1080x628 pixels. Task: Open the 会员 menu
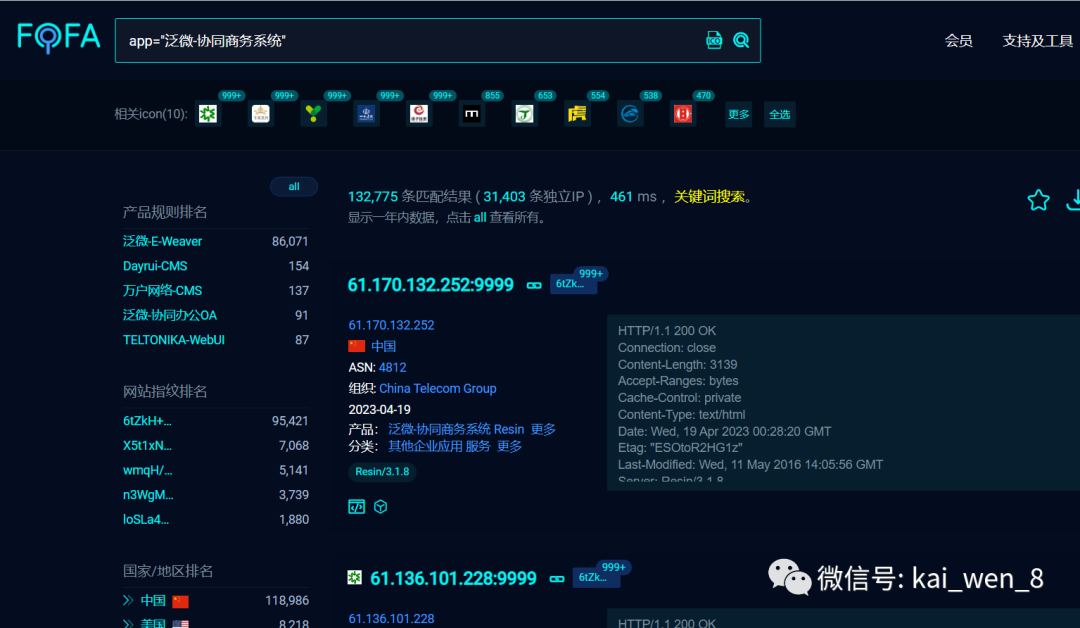click(x=958, y=41)
